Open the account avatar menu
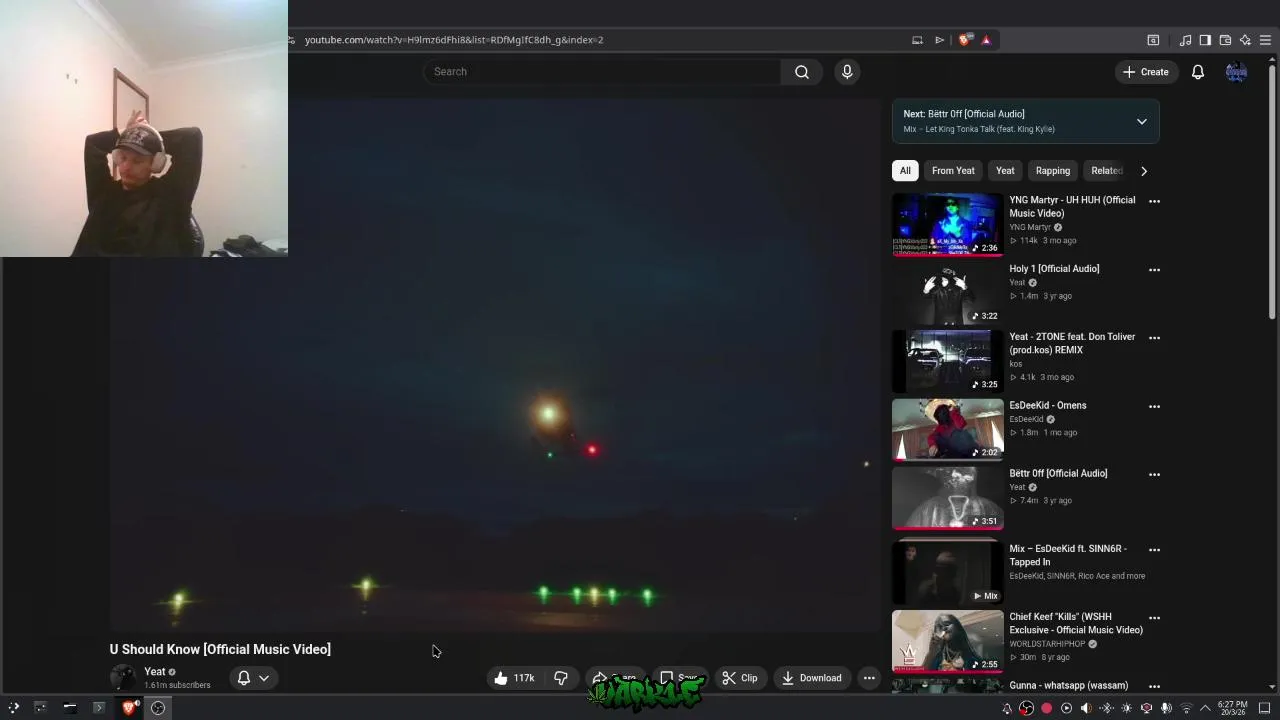The height and width of the screenshot is (720, 1280). click(1237, 72)
